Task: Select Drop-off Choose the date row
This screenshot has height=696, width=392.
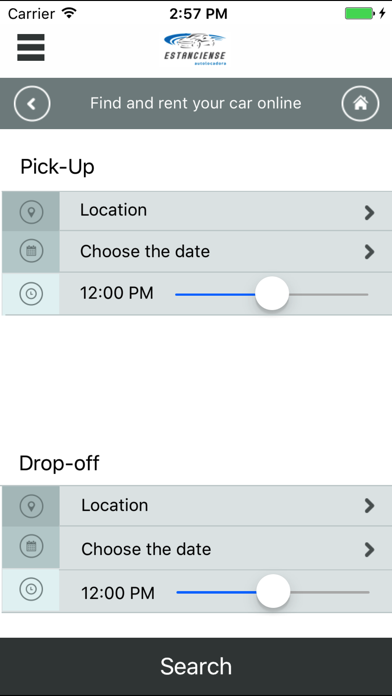Action: [x=197, y=548]
